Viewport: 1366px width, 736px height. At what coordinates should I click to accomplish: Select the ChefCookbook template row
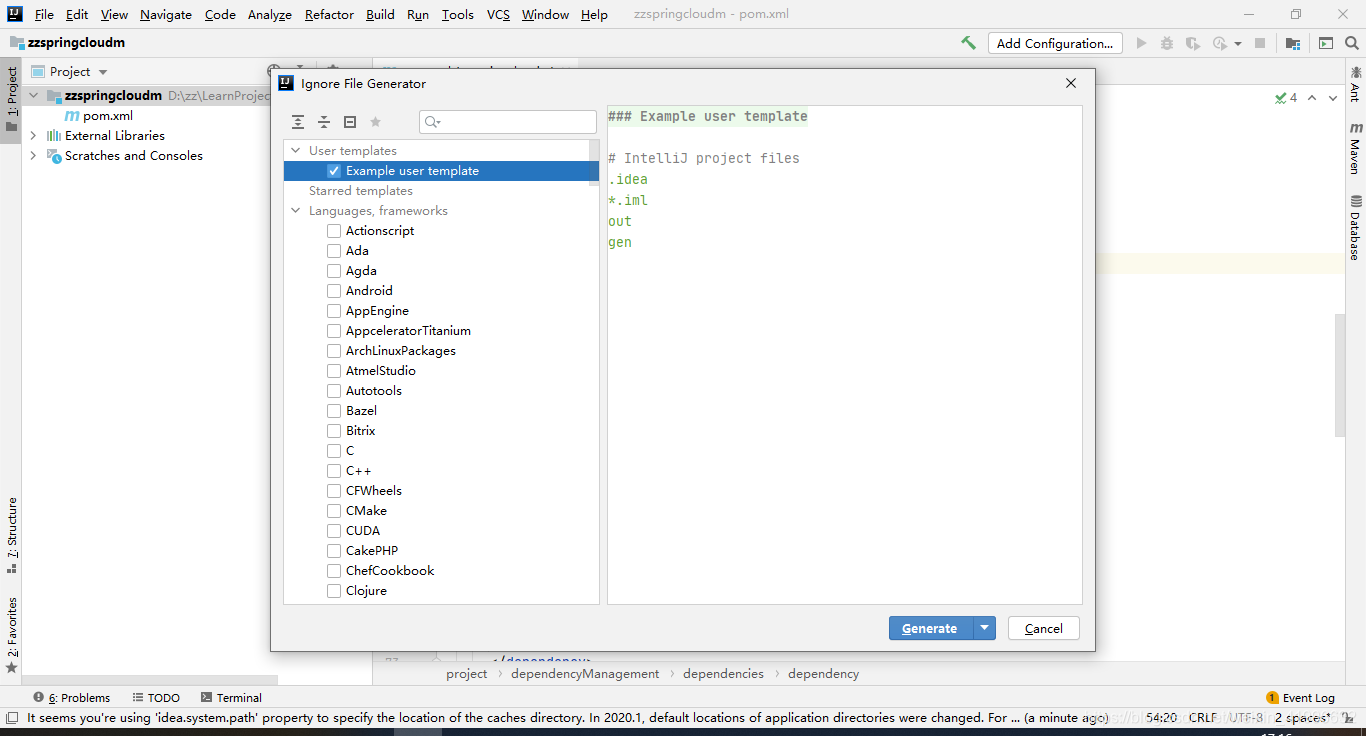click(x=441, y=571)
